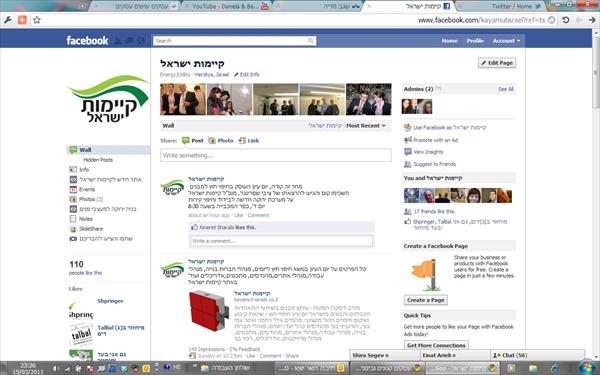
Task: Bookmark this page with the star icon
Action: coord(37,20)
